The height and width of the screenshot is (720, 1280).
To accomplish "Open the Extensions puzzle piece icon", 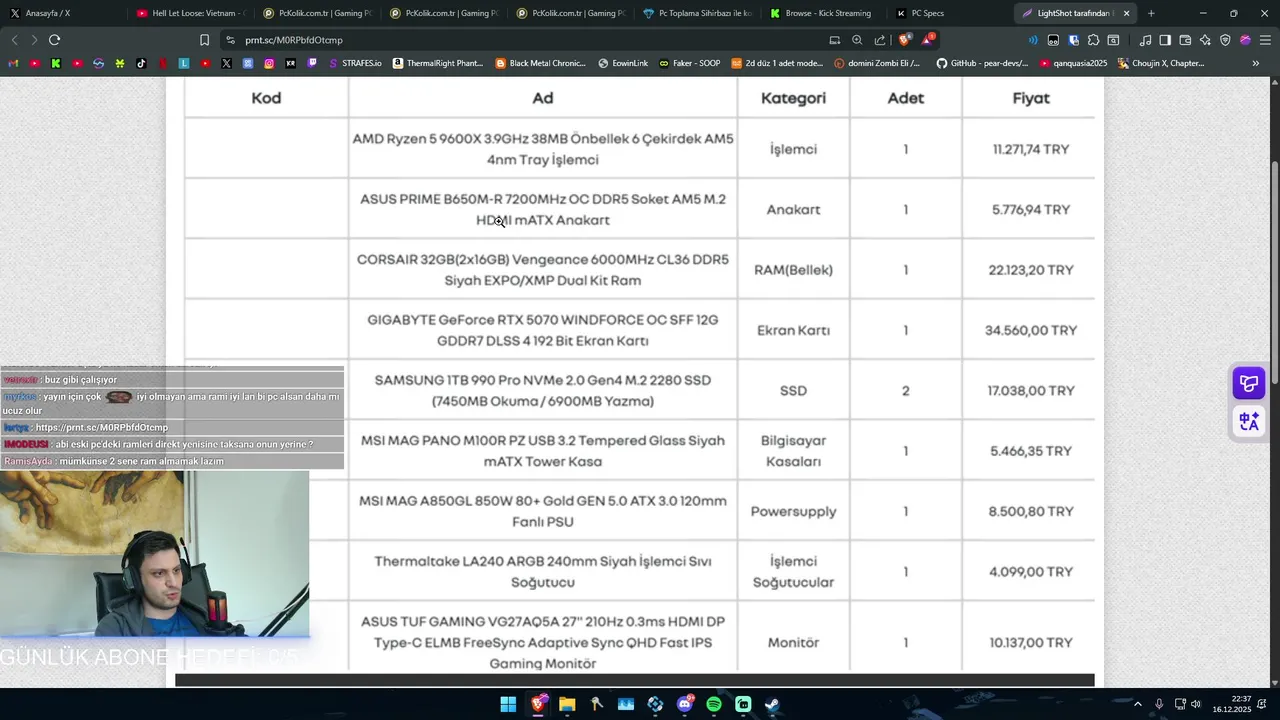I will pyautogui.click(x=1093, y=40).
